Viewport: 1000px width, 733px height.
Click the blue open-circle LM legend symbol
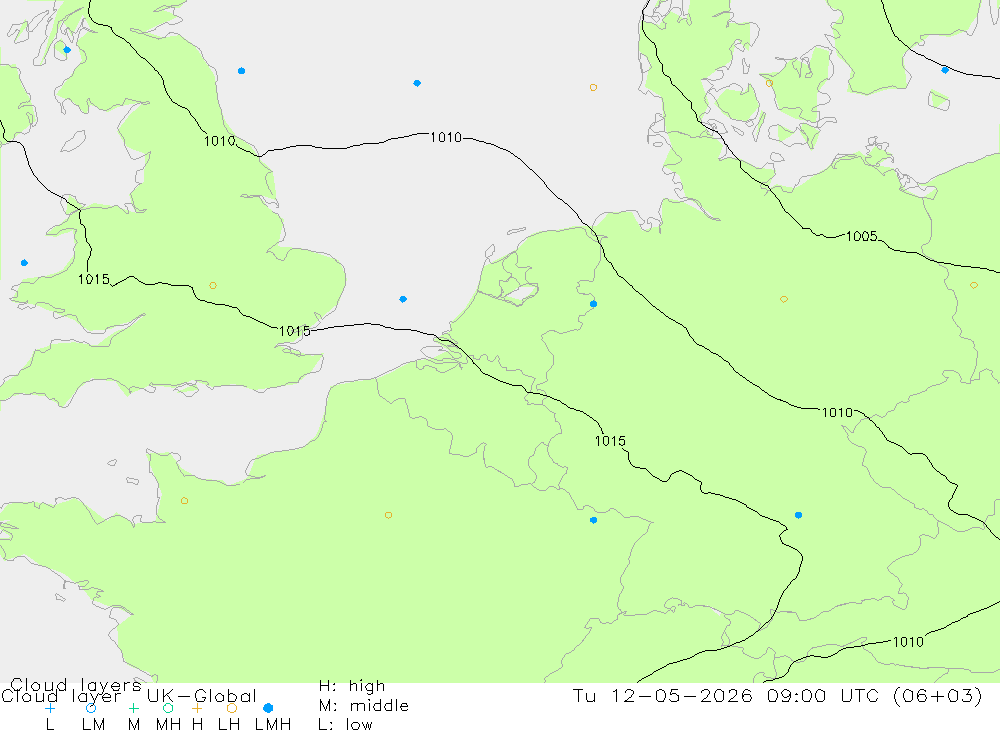[91, 708]
